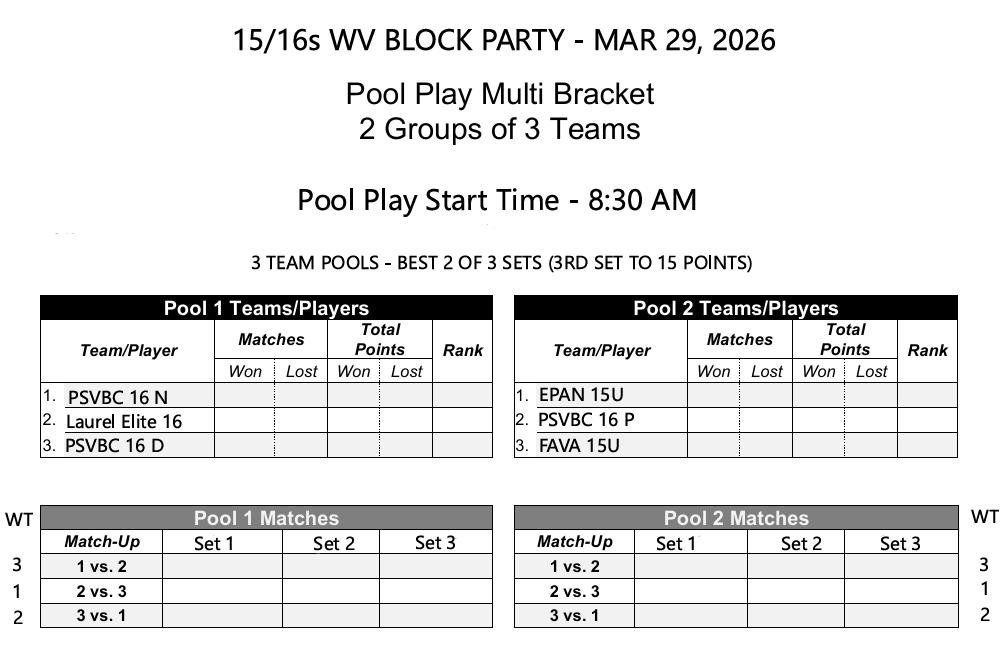Click the 15/16s WV BLOCK PARTY title
Viewport: 1004px width, 652px height.
click(x=504, y=40)
